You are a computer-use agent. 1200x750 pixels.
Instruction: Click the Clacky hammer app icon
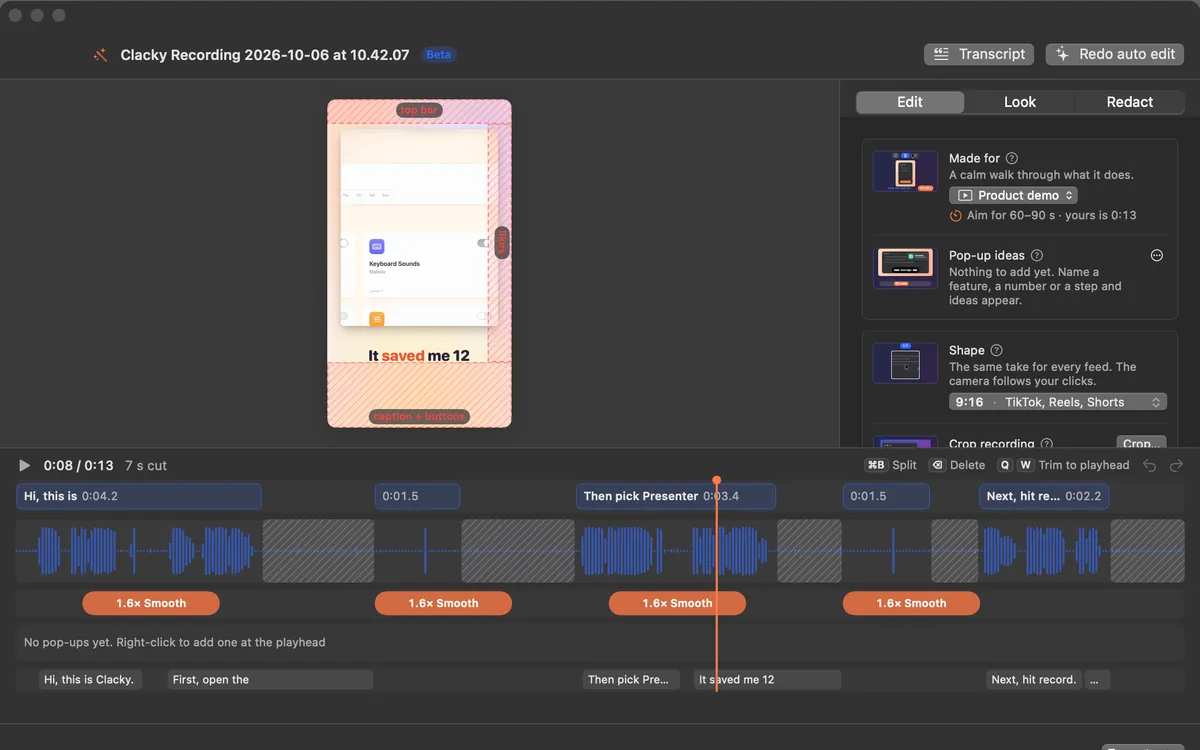click(100, 55)
